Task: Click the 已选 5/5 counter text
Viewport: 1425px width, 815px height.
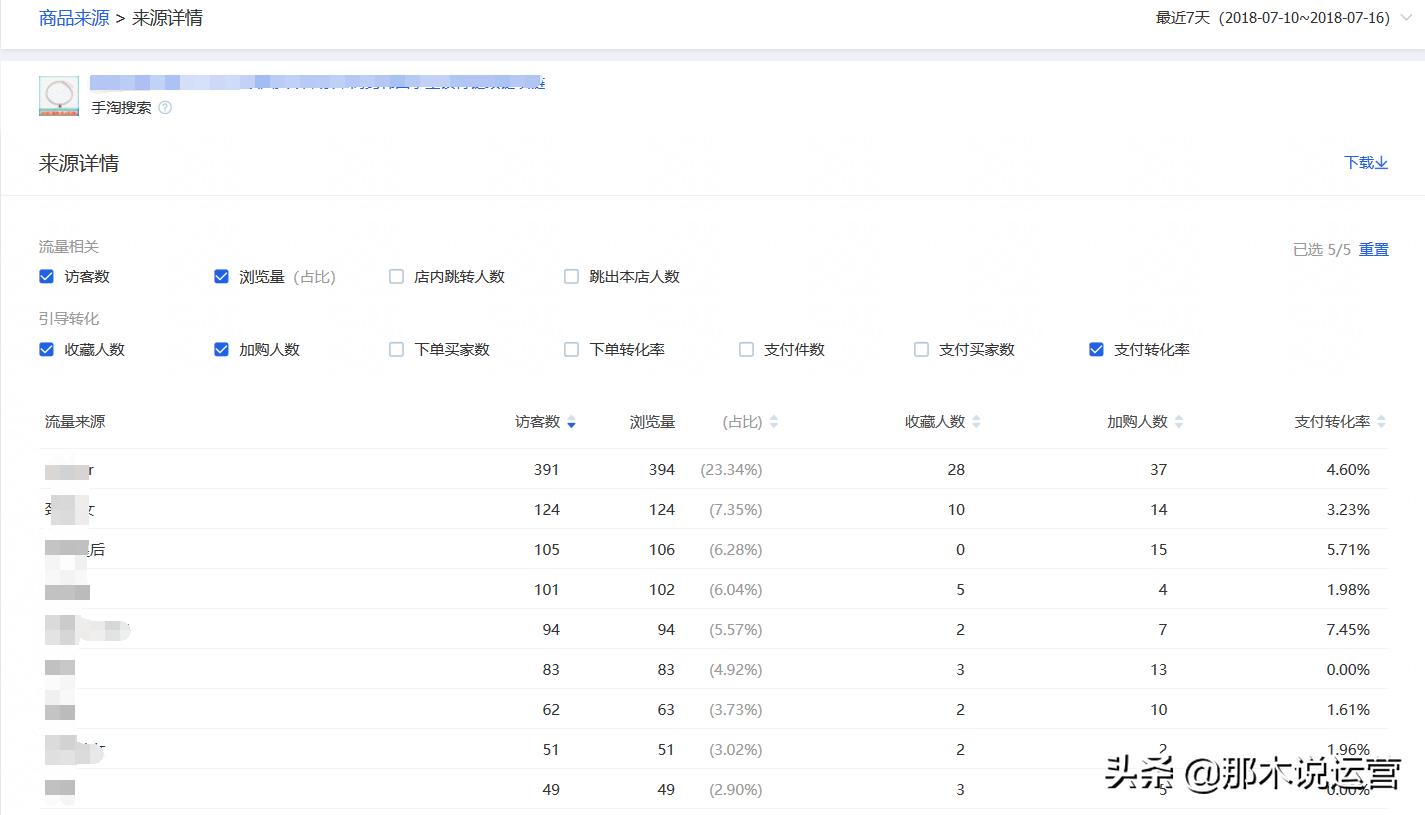Action: (x=1322, y=250)
